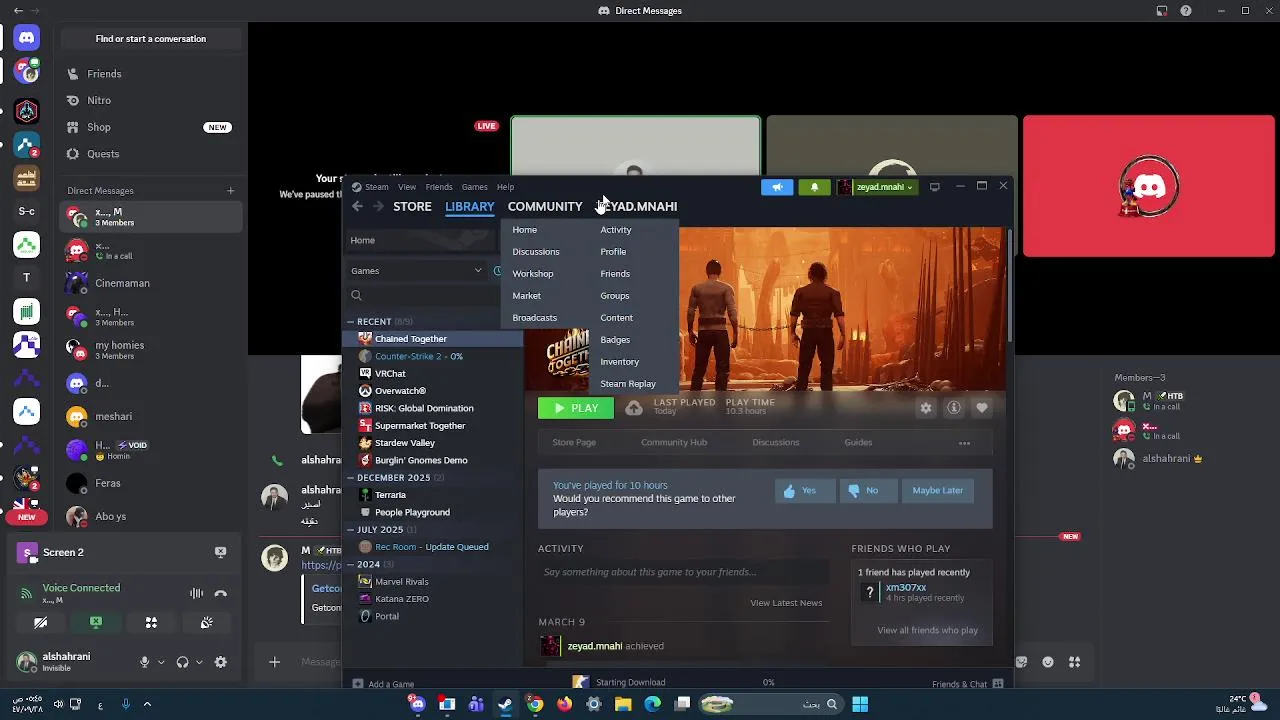
Task: Open more options ellipsis beside Guides
Action: coord(964,443)
